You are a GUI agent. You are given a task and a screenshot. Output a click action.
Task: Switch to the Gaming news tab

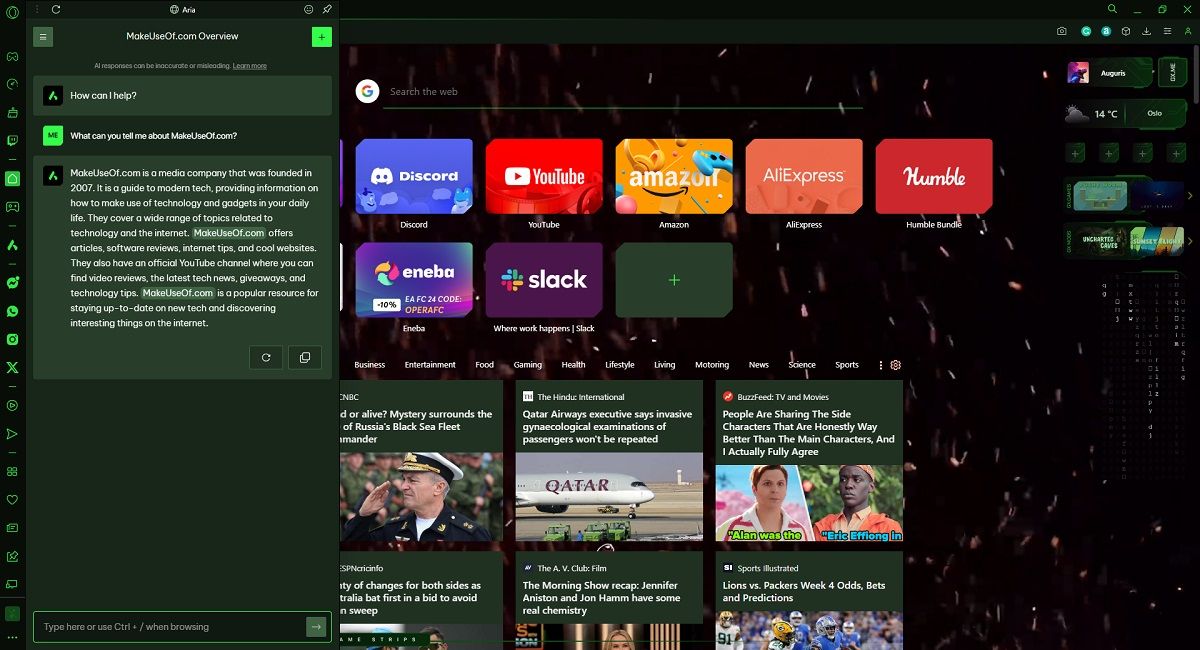[x=527, y=365]
